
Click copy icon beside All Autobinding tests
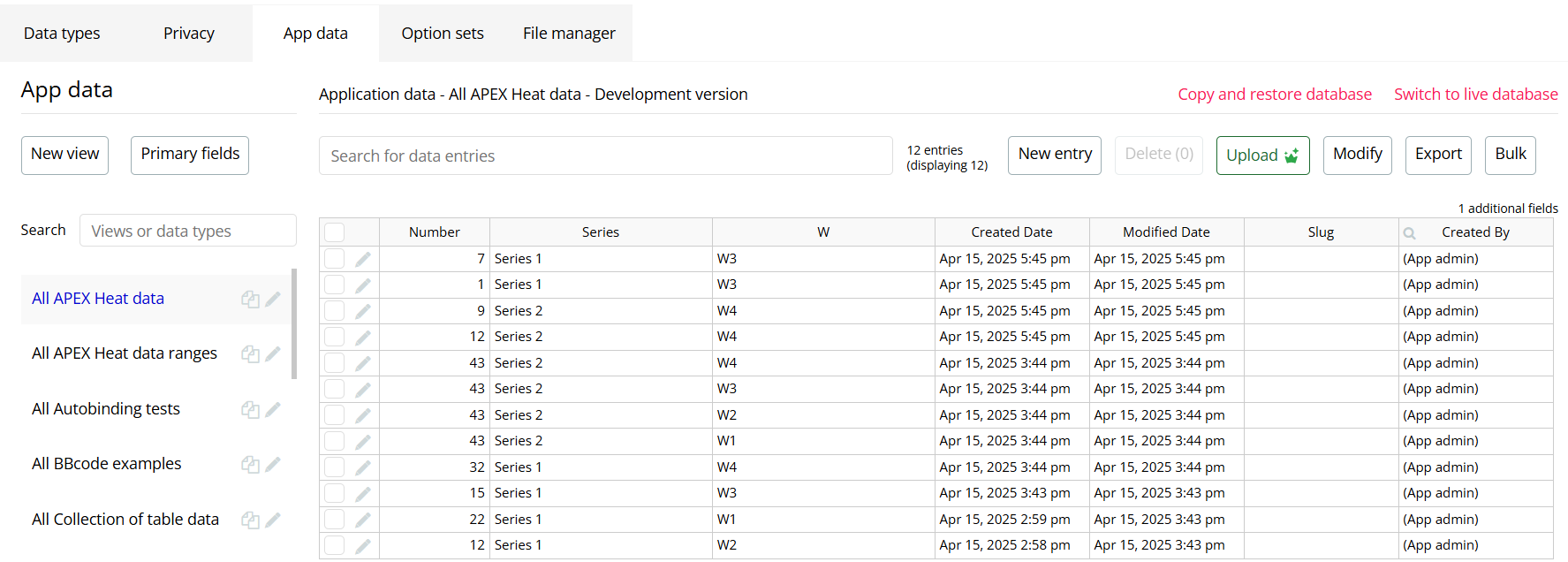click(x=250, y=409)
